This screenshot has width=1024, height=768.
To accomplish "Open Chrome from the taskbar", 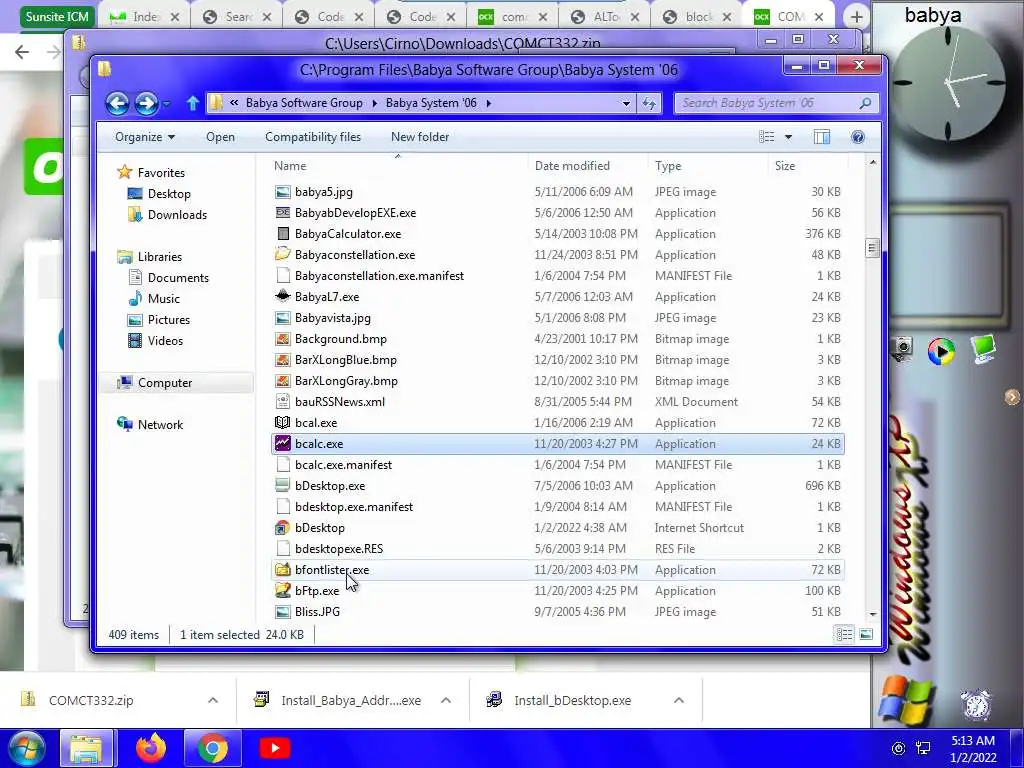I will (x=212, y=748).
